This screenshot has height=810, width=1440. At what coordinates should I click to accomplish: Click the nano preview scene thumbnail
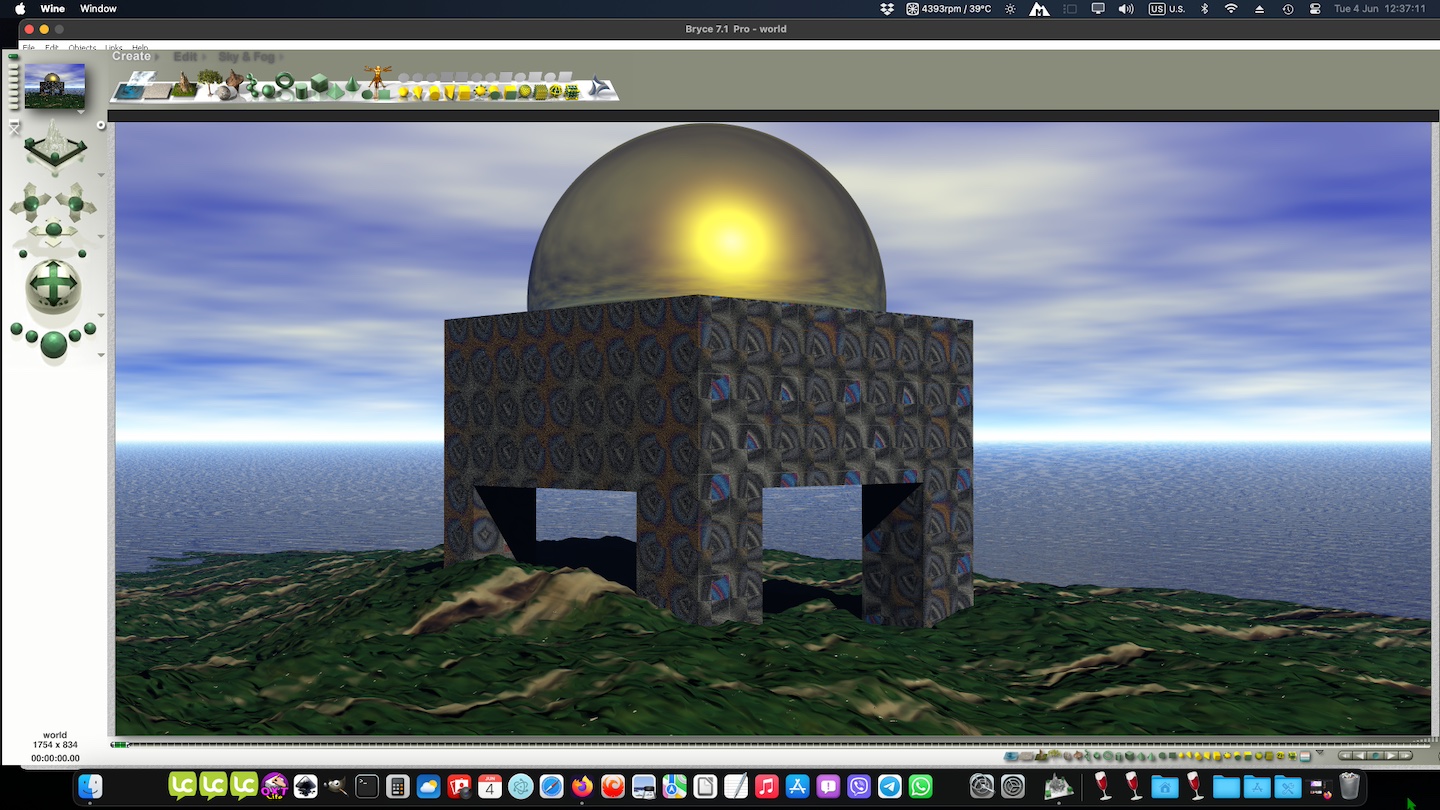pyautogui.click(x=55, y=86)
